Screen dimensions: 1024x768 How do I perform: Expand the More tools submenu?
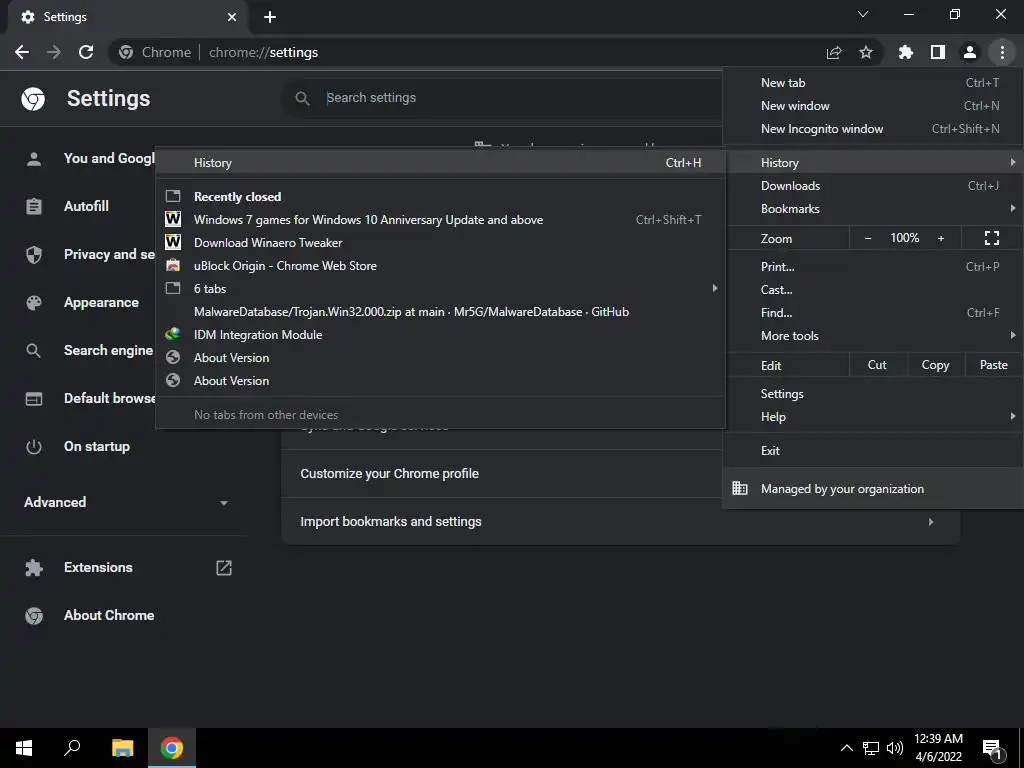873,336
